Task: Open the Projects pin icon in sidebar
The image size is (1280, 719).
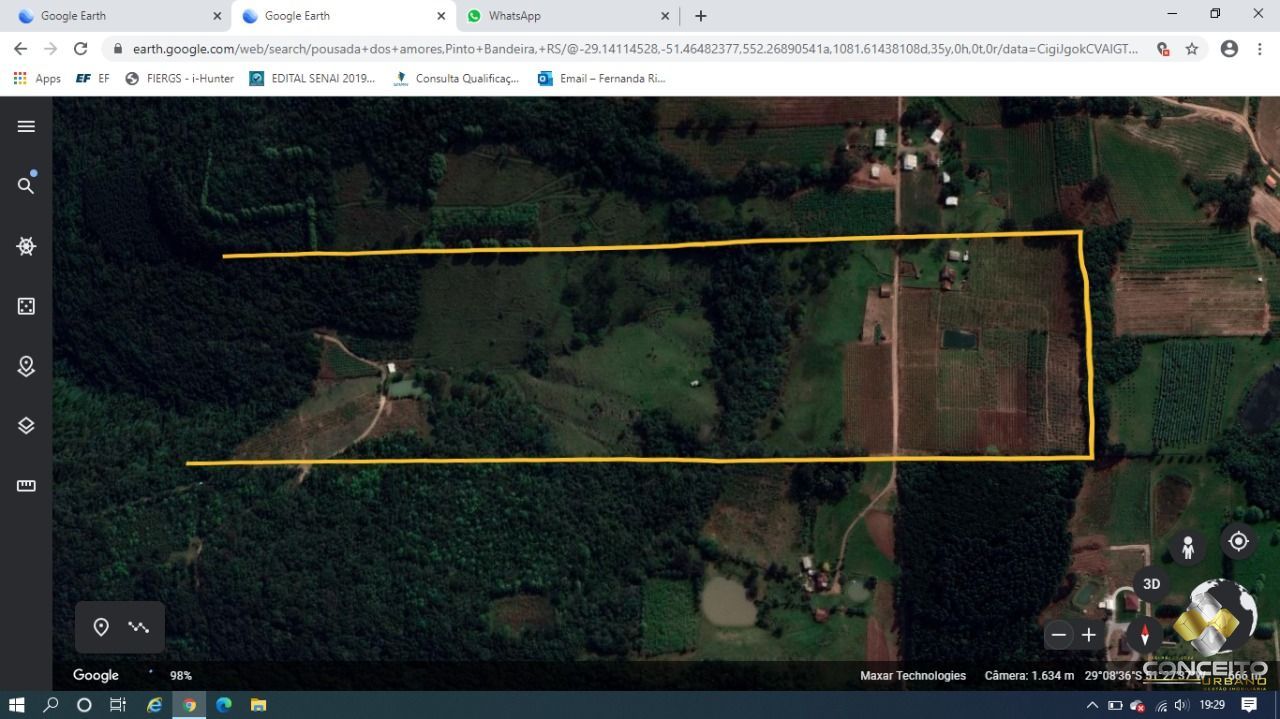Action: point(26,366)
